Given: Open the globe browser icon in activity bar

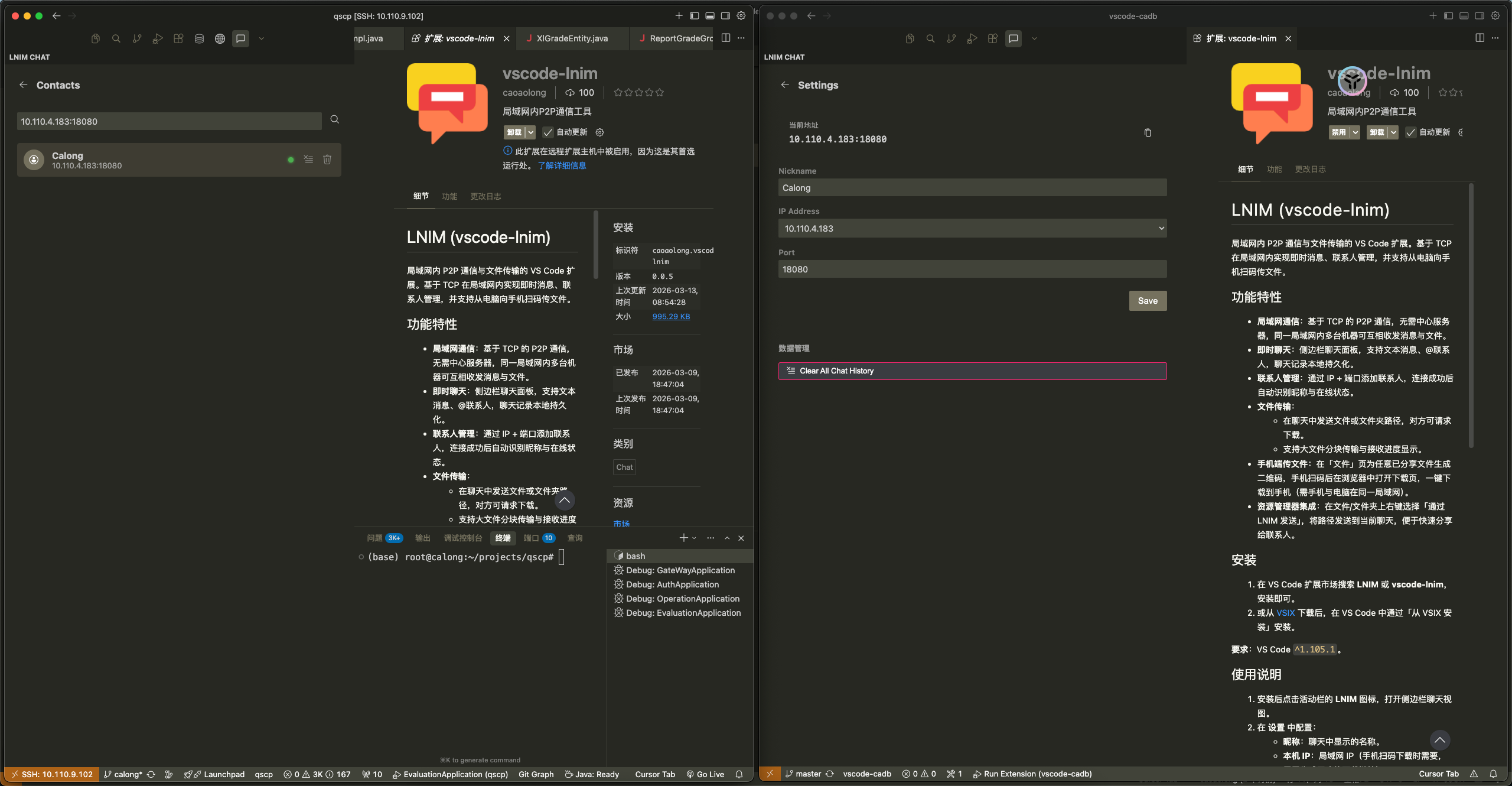Looking at the screenshot, I should pyautogui.click(x=220, y=39).
